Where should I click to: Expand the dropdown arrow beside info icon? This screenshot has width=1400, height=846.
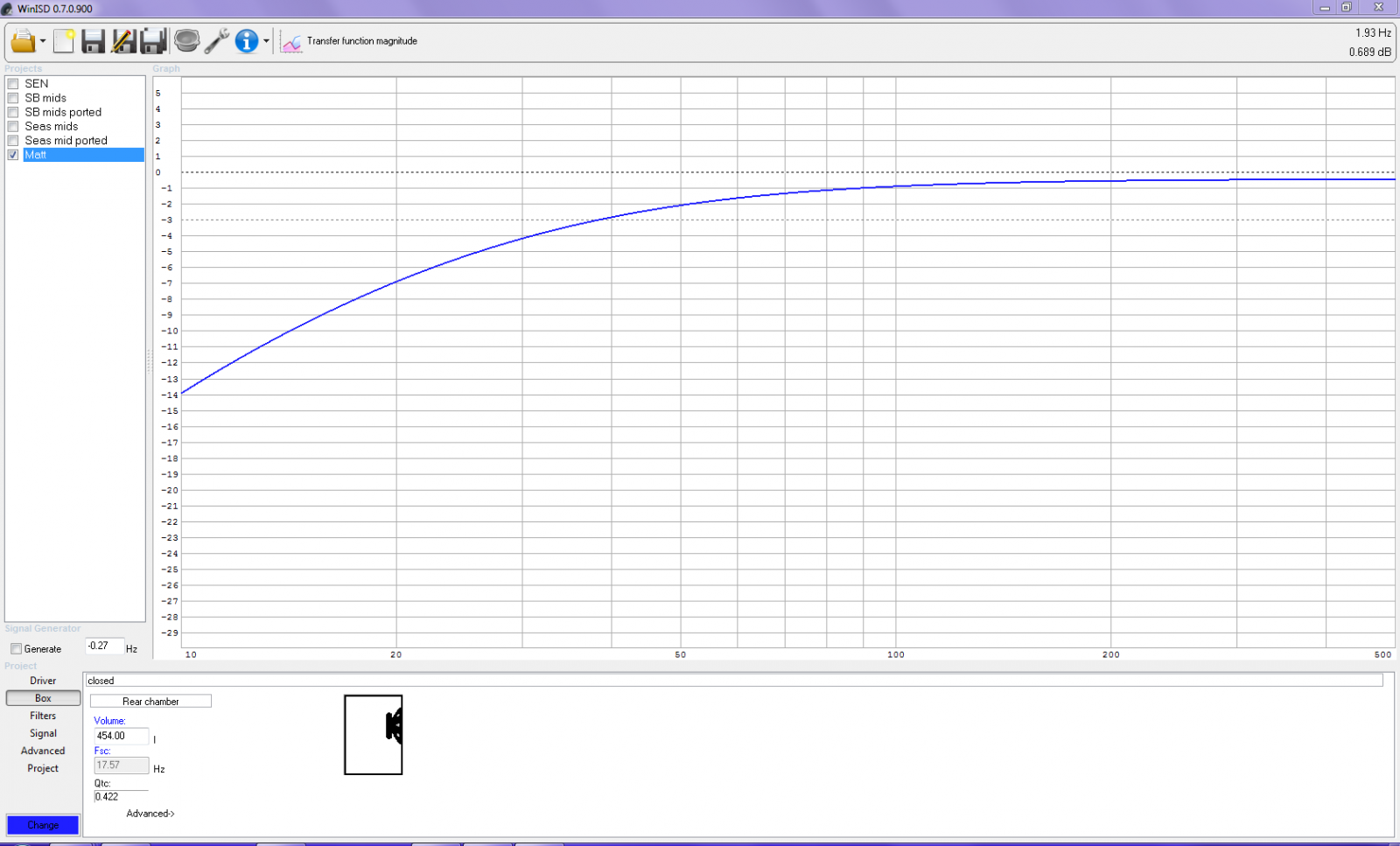coord(266,41)
